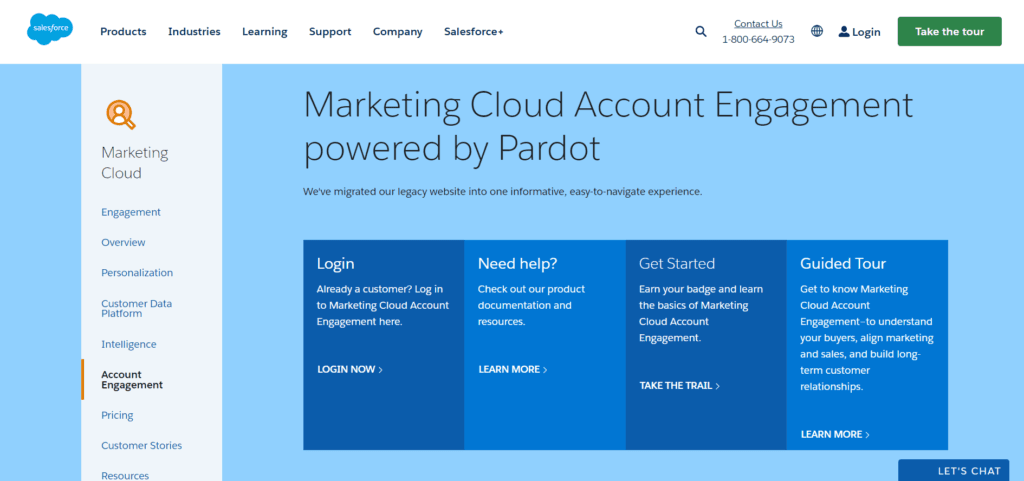Click the person icon beside Login
The image size is (1024, 481).
tap(844, 31)
